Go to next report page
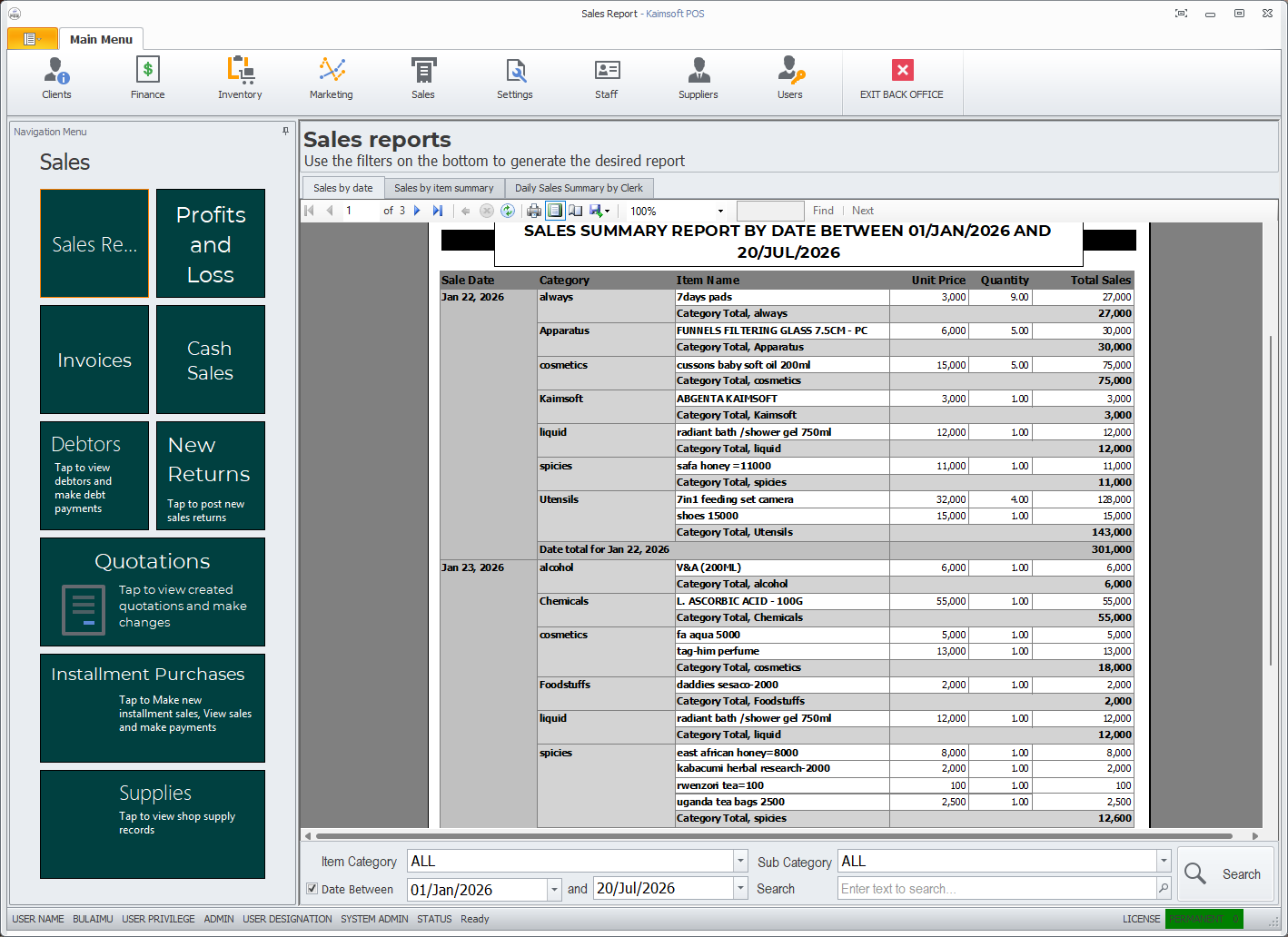Screen dimensions: 1288x937 (417, 211)
